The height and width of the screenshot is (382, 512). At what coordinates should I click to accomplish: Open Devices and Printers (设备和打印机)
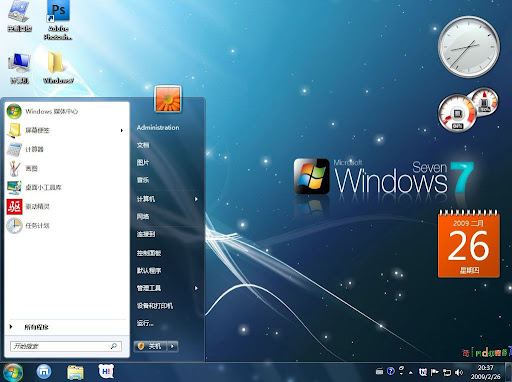[155, 306]
